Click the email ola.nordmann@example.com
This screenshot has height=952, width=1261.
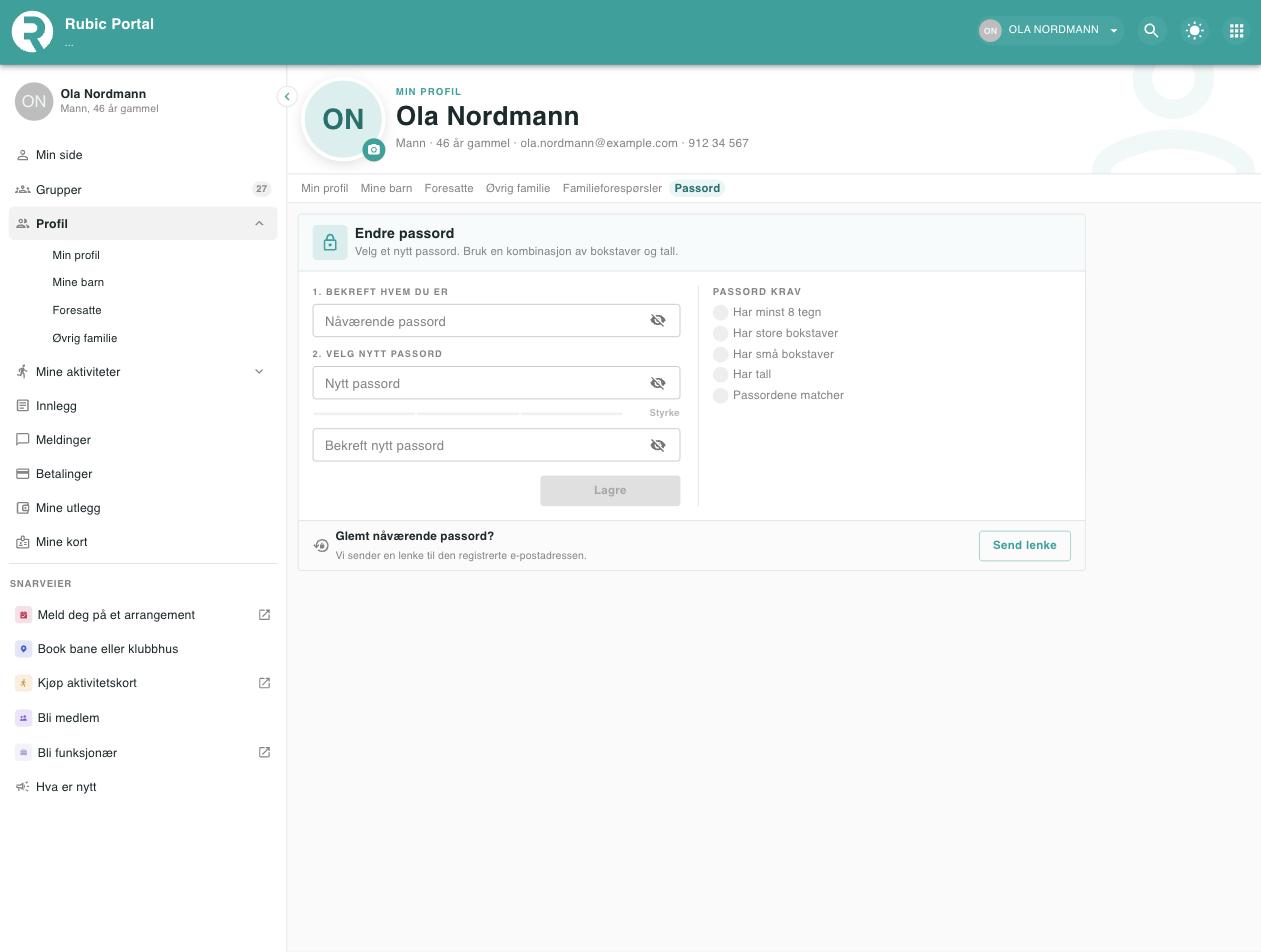click(x=599, y=143)
